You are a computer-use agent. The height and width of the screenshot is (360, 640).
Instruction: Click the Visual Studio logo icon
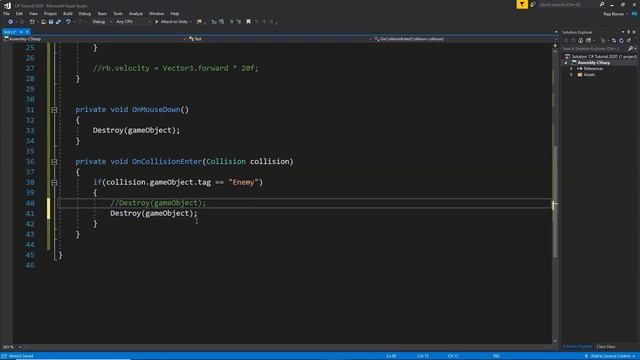[7, 5]
